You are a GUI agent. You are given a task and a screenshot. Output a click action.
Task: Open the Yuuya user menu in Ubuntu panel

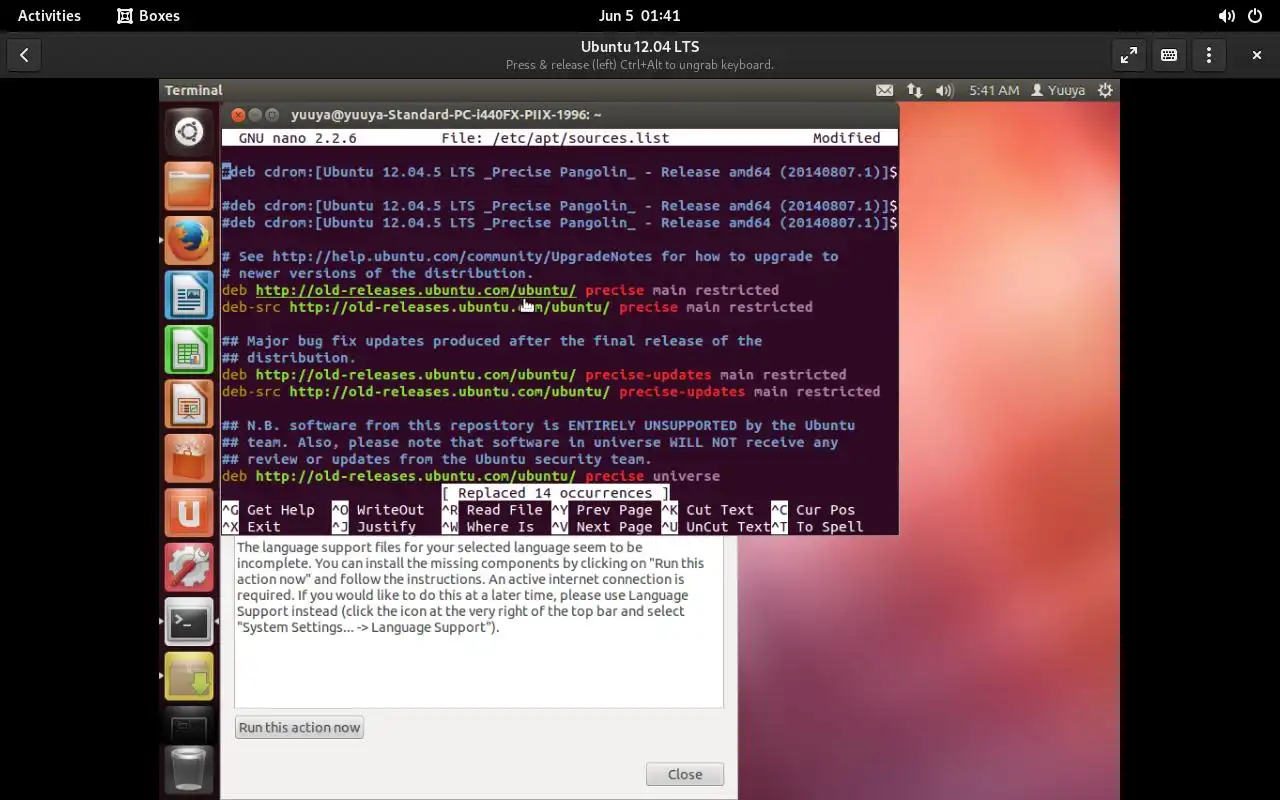click(x=1058, y=90)
